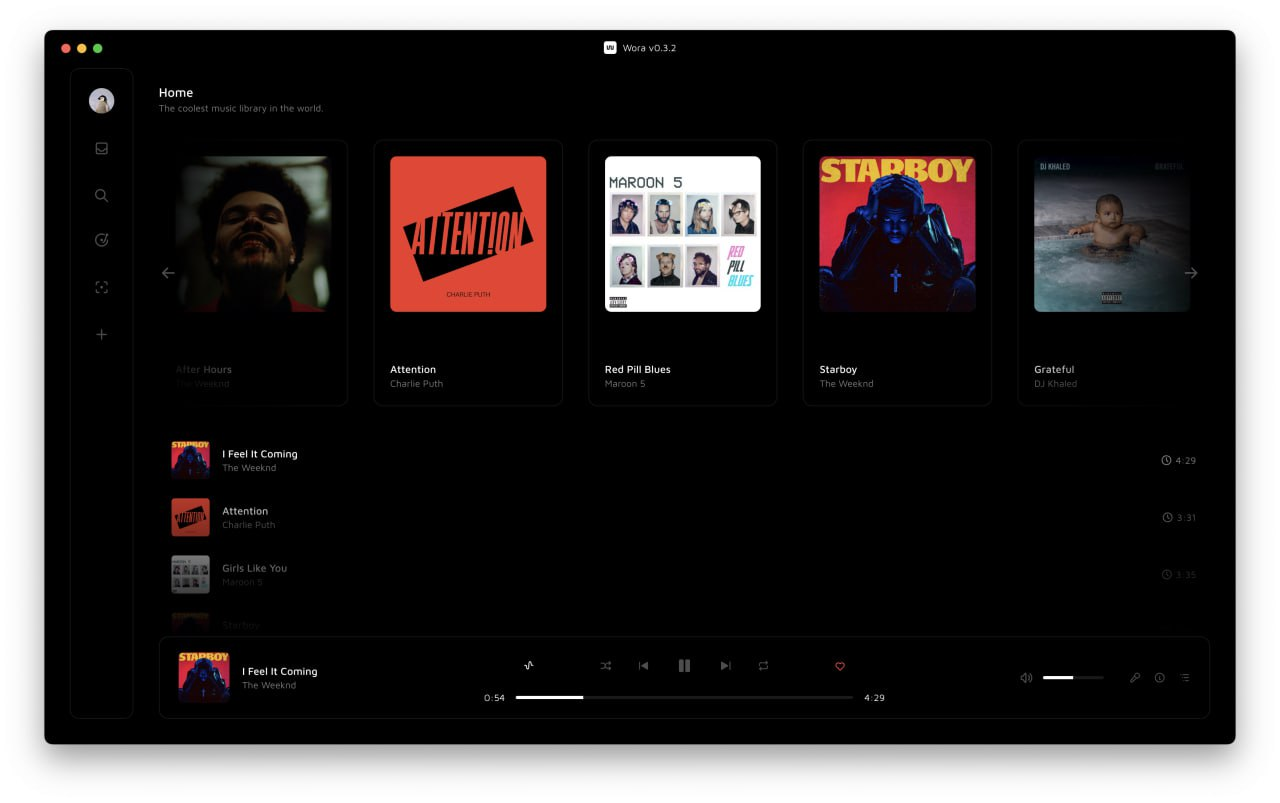Open the Attention album card cover
The height and width of the screenshot is (803, 1280).
point(468,234)
